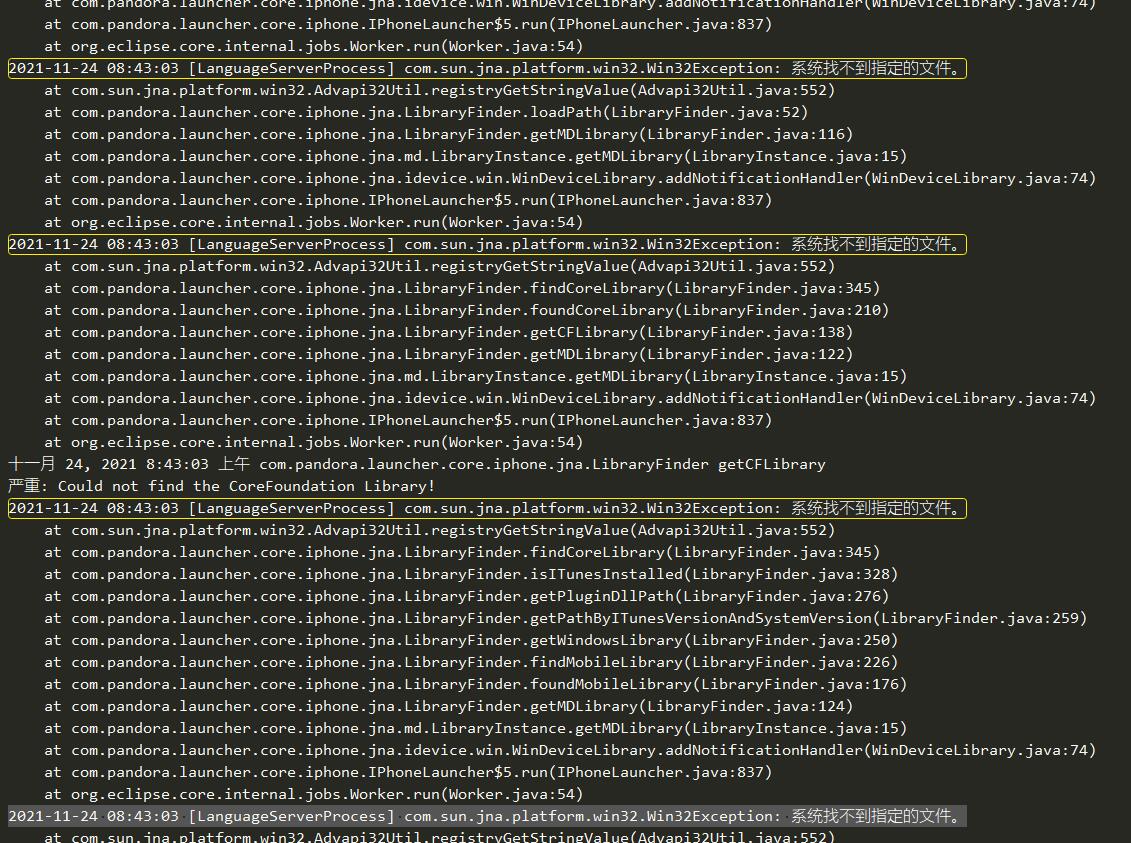Click the findMobileLibrary LibraryFinder.java:226 line
The width and height of the screenshot is (1131, 843).
[470, 662]
